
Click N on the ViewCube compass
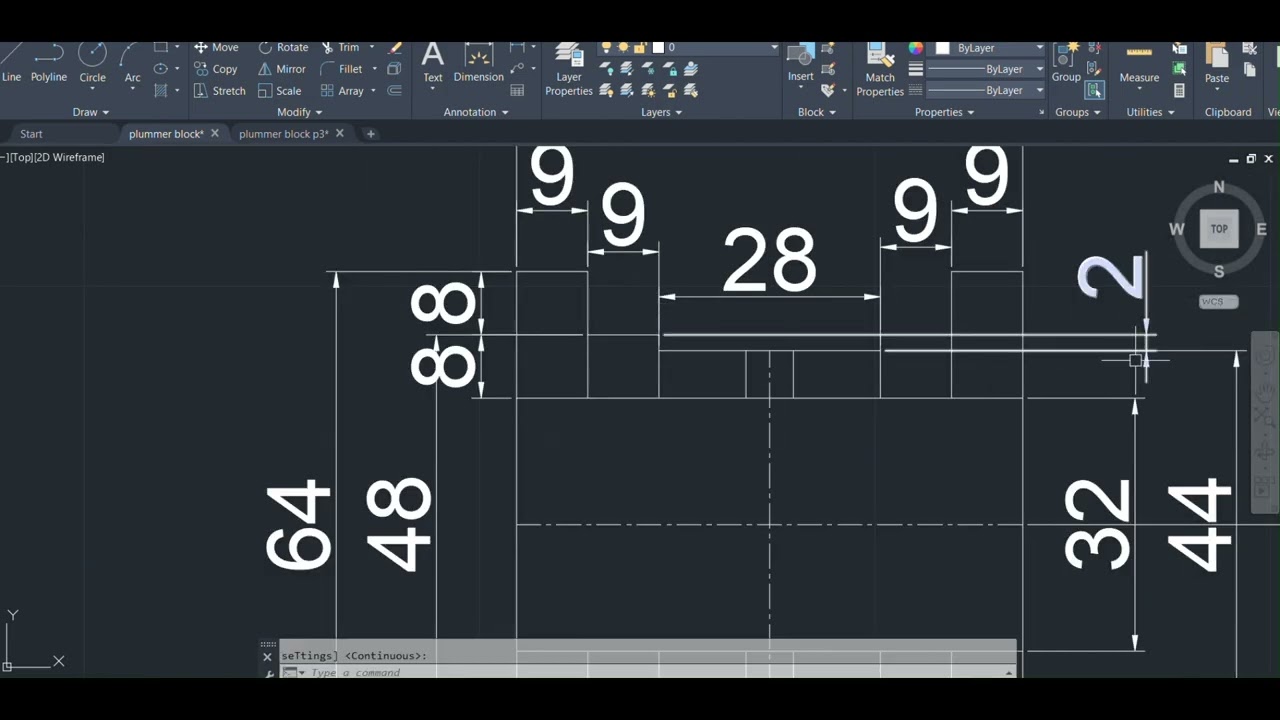(1219, 187)
